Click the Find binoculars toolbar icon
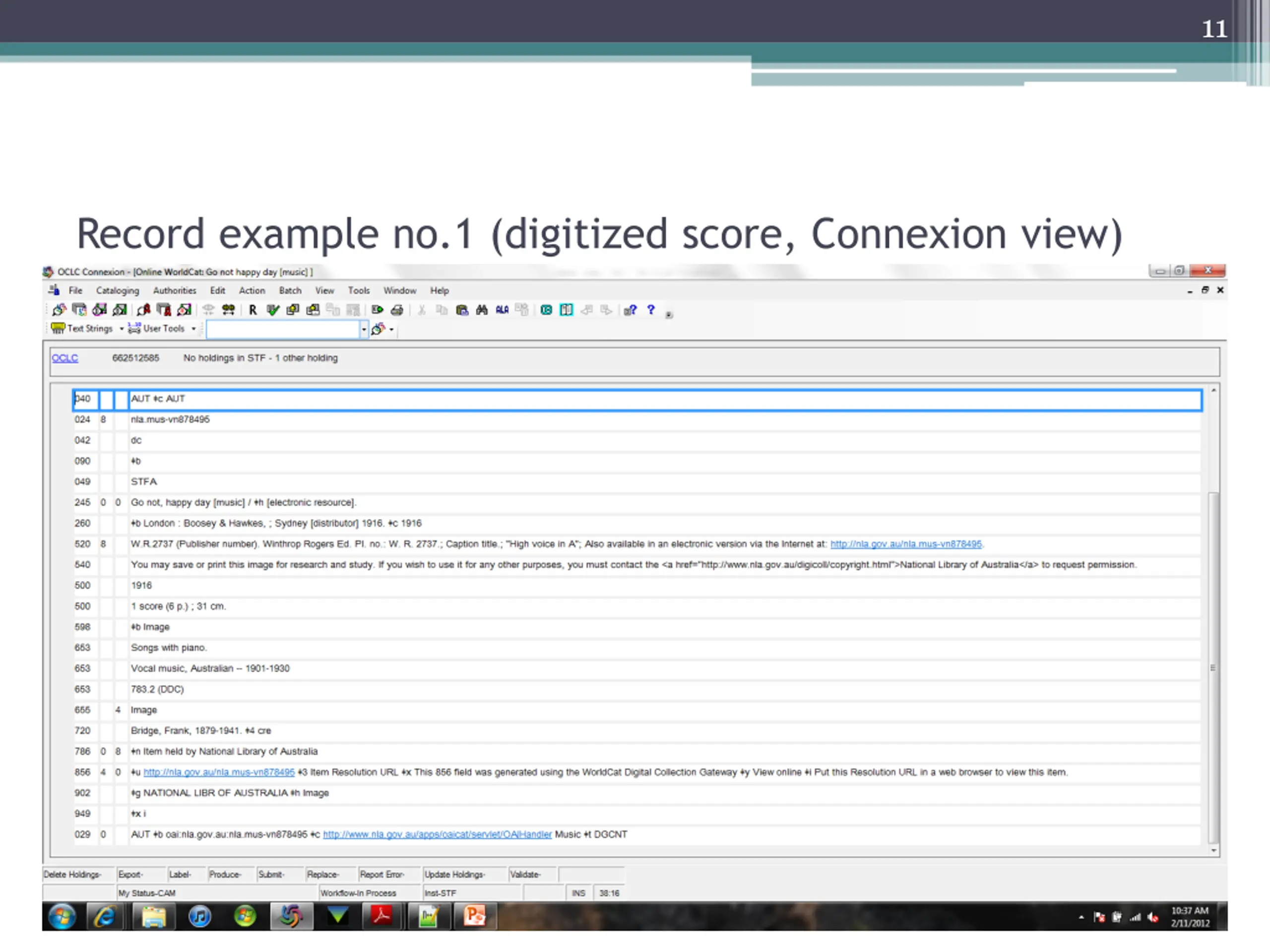 pos(482,310)
